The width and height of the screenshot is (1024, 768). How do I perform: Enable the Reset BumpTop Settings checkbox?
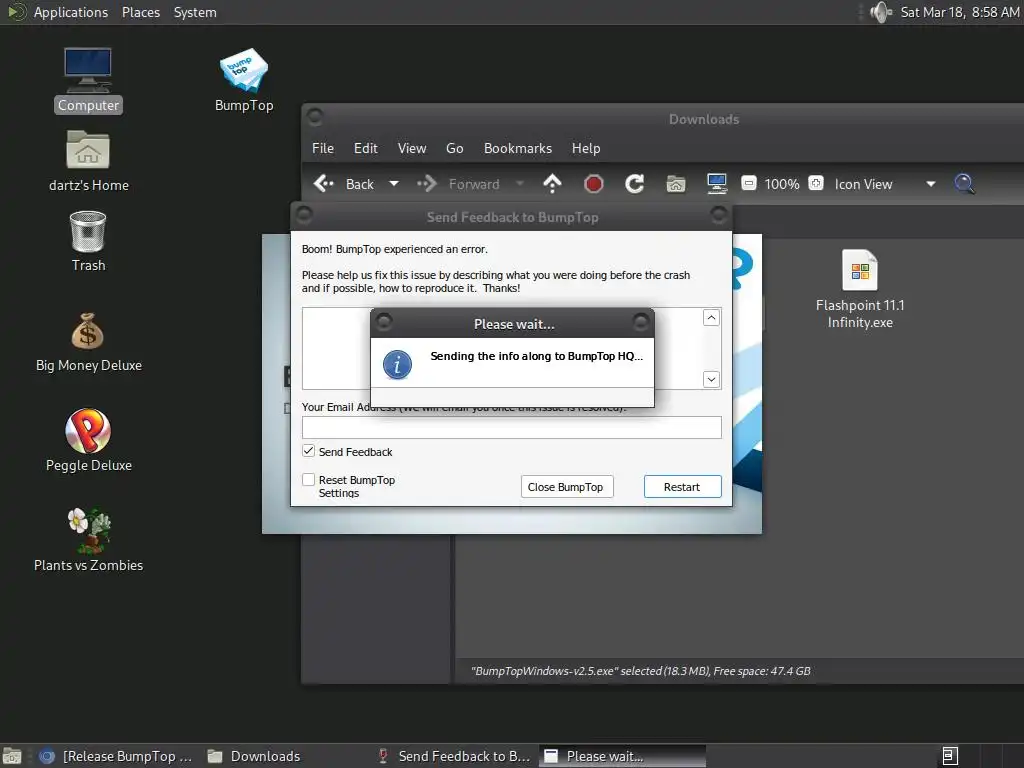point(309,480)
